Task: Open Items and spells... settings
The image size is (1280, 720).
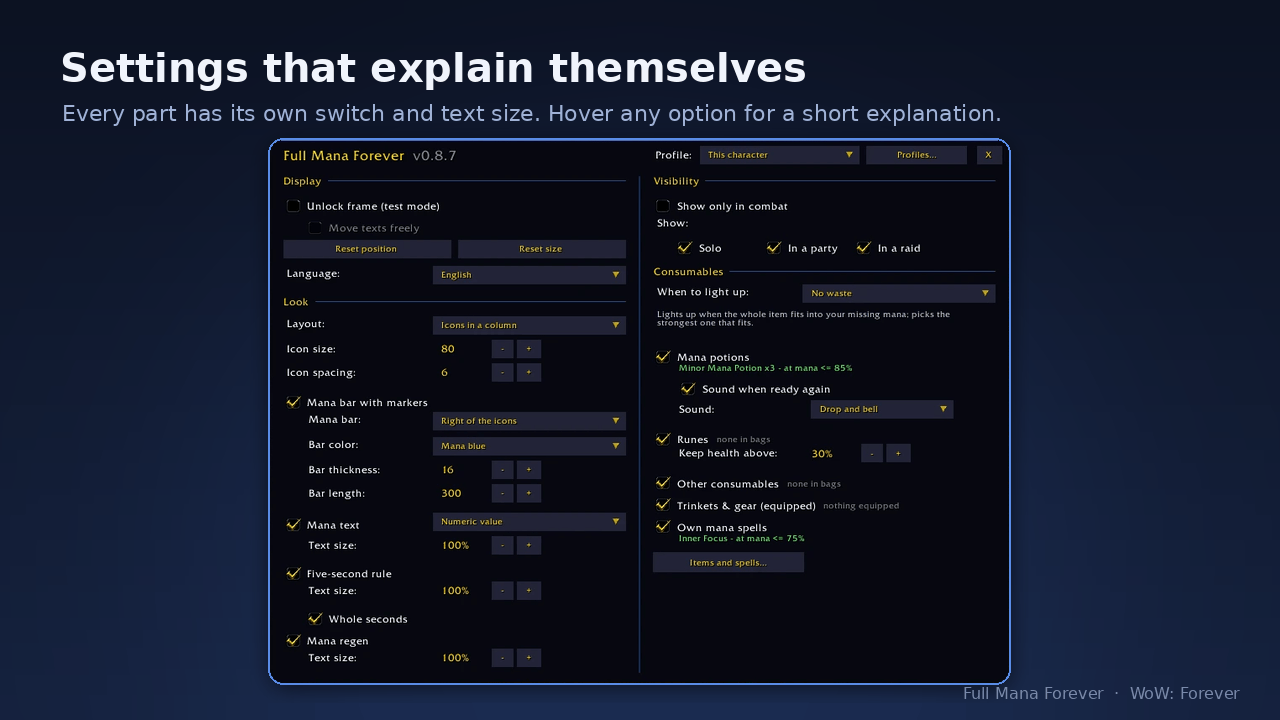Action: coord(728,562)
